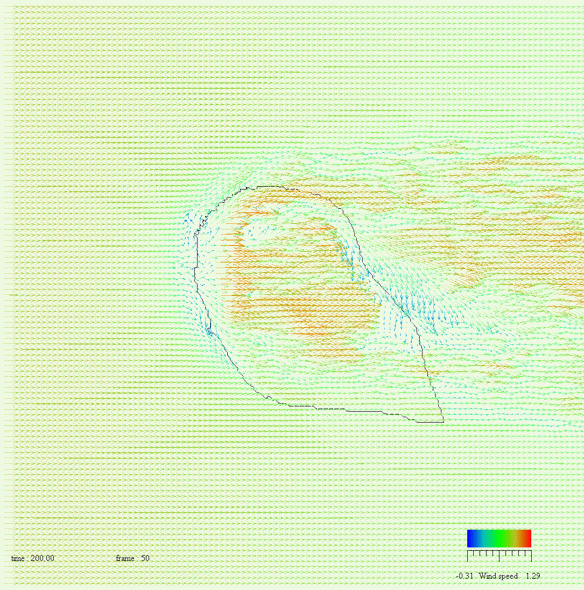584x590 pixels.
Task: Click the green middle of color legend
Action: coord(499,538)
